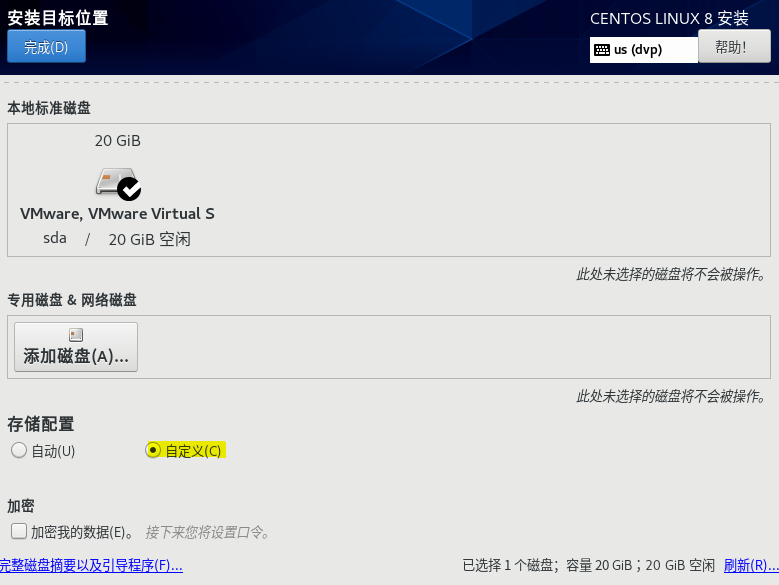This screenshot has height=585, width=779.
Task: Click the 专用磁盘 & 网络磁盘 section heading
Action: (72, 300)
